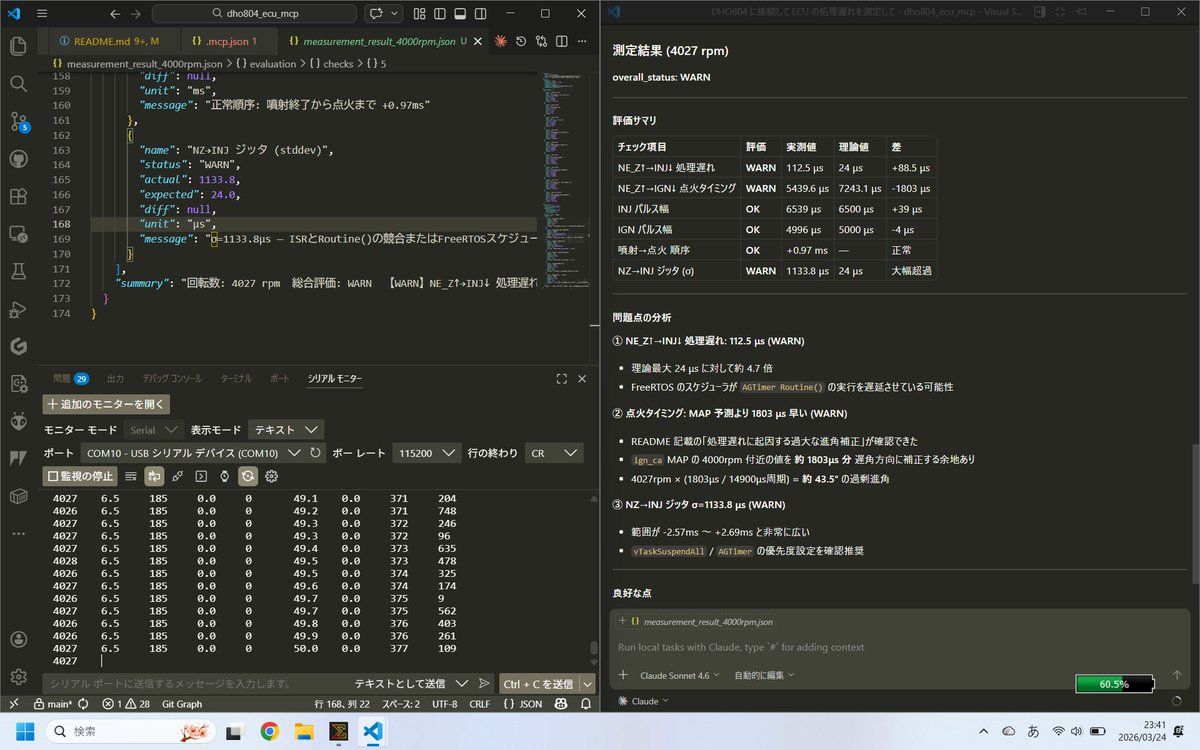The image size is (1200, 750).
Task: Open the Search view in activity bar
Action: tap(18, 83)
